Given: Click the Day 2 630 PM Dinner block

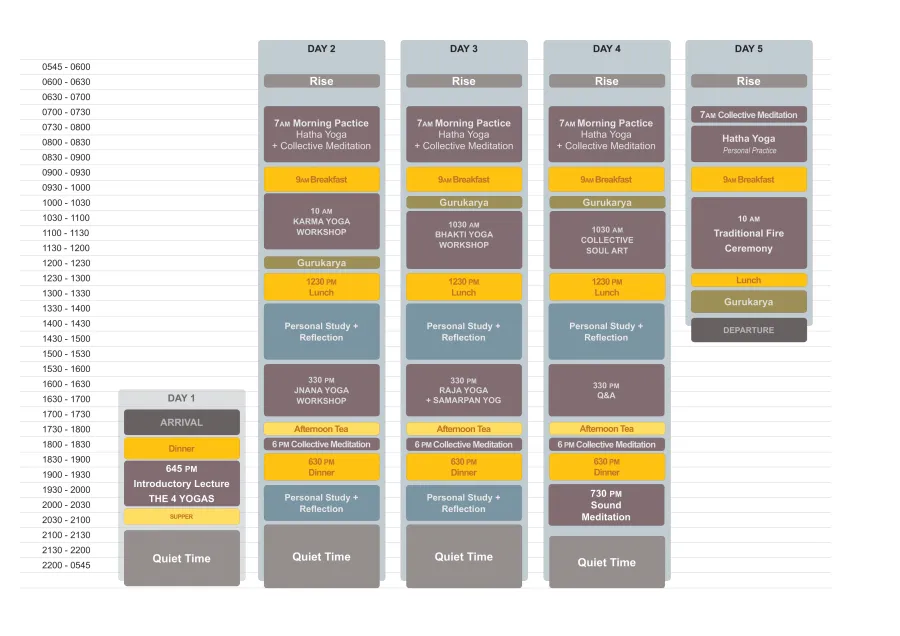Looking at the screenshot, I should [x=321, y=467].
